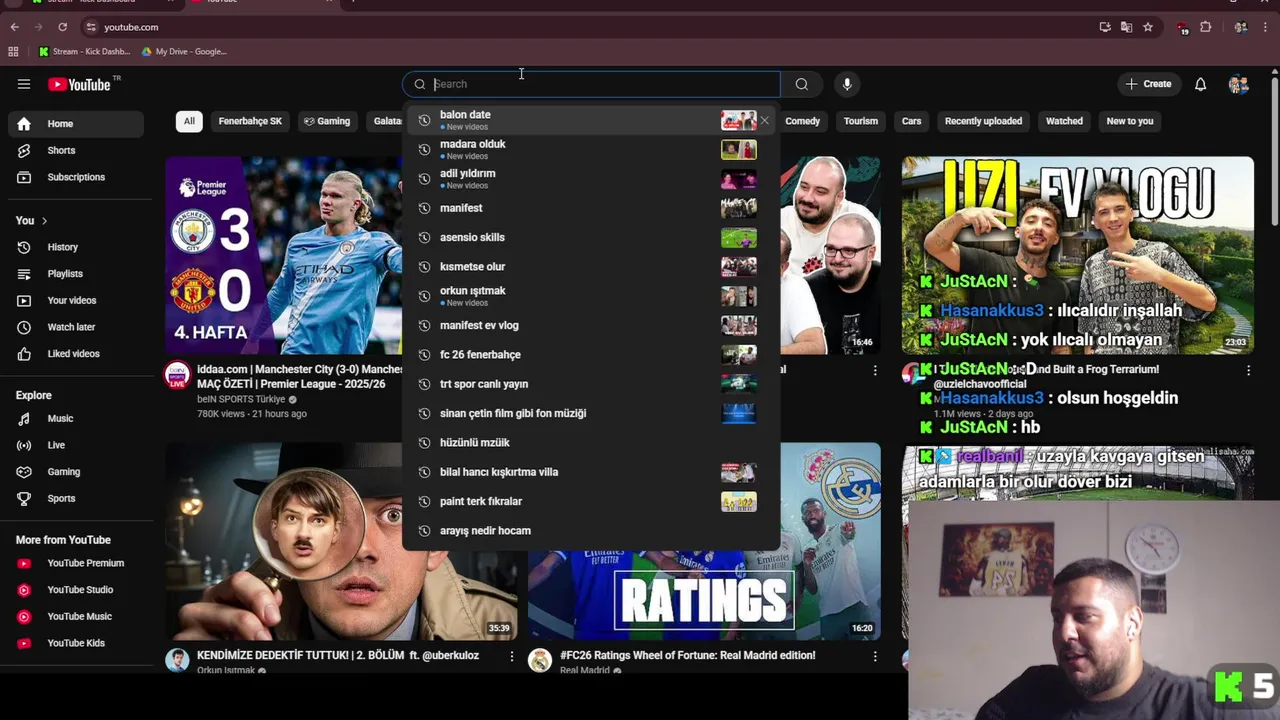Select the Watched filter chip
1280x720 pixels.
pos(1064,121)
